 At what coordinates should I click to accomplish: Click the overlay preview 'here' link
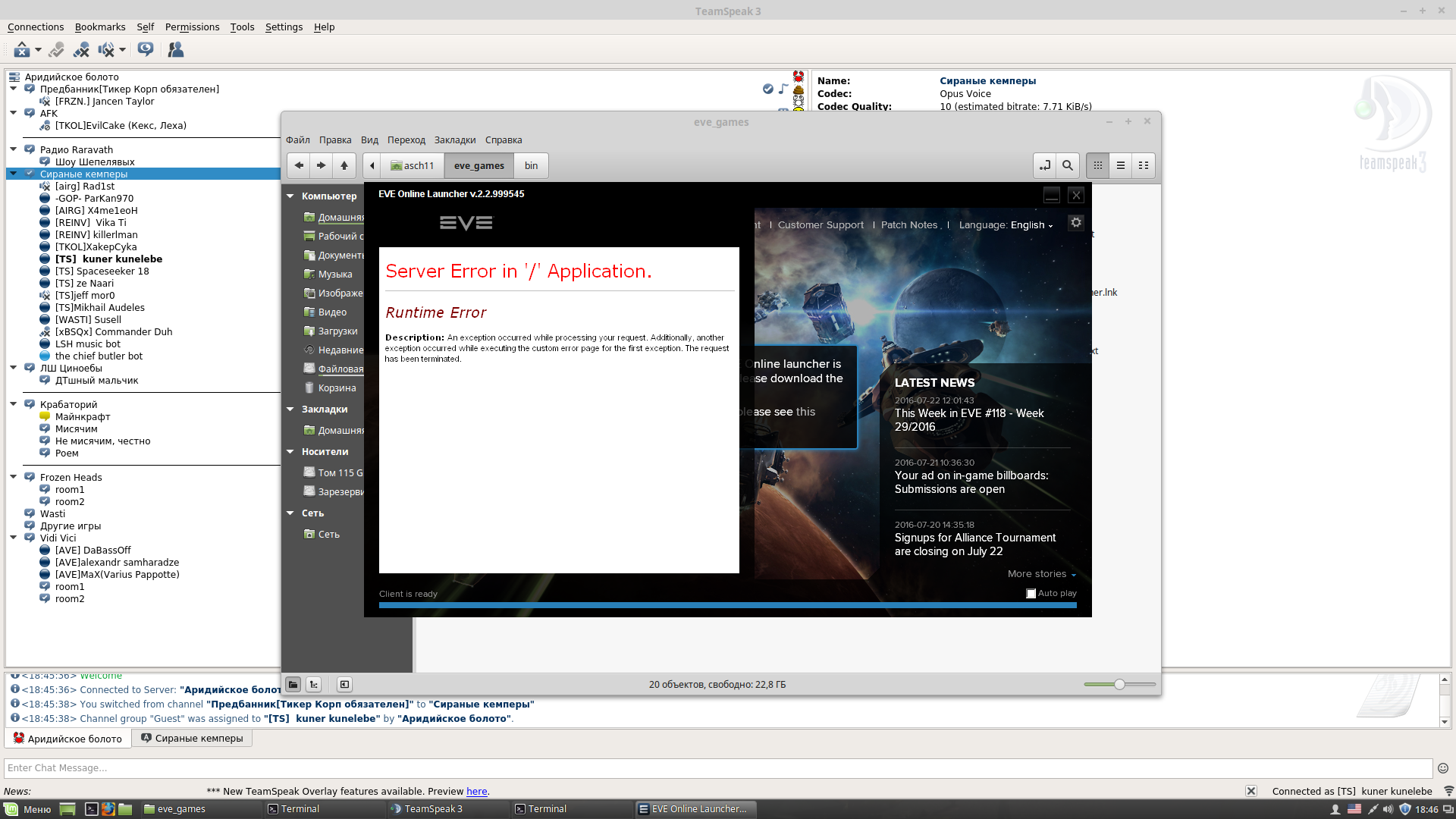coord(476,792)
